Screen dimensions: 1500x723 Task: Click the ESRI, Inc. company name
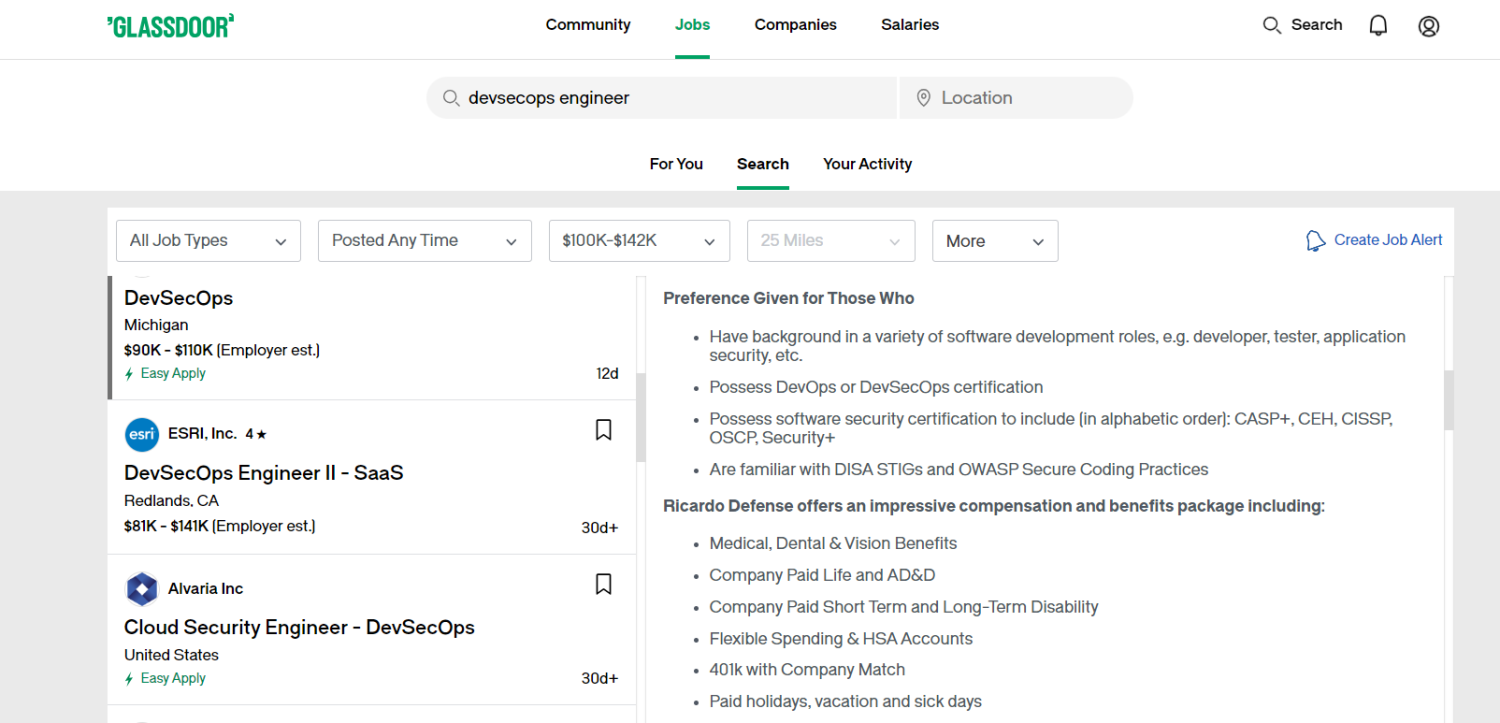[202, 434]
